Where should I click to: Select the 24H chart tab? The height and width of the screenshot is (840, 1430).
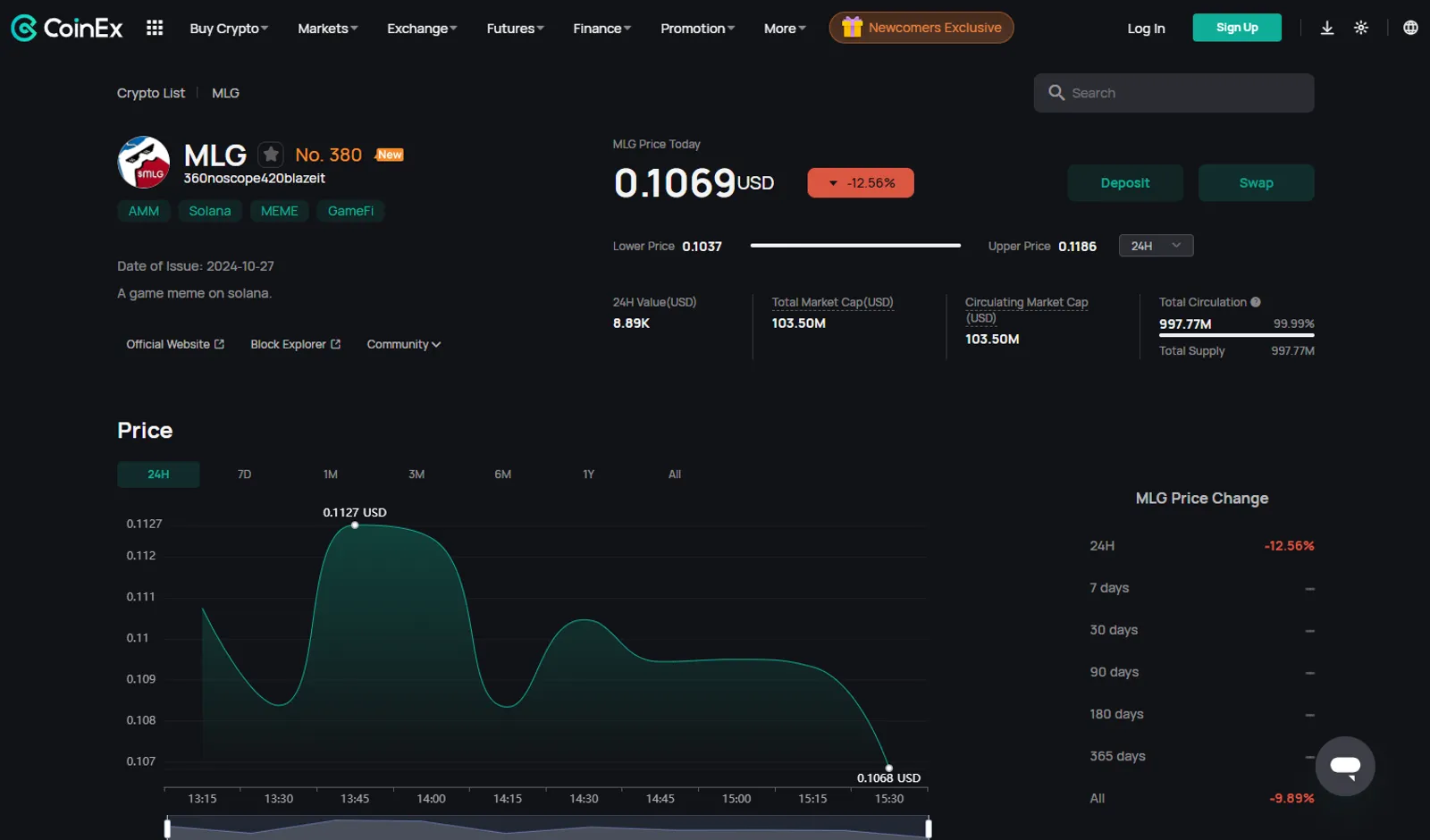coord(158,475)
